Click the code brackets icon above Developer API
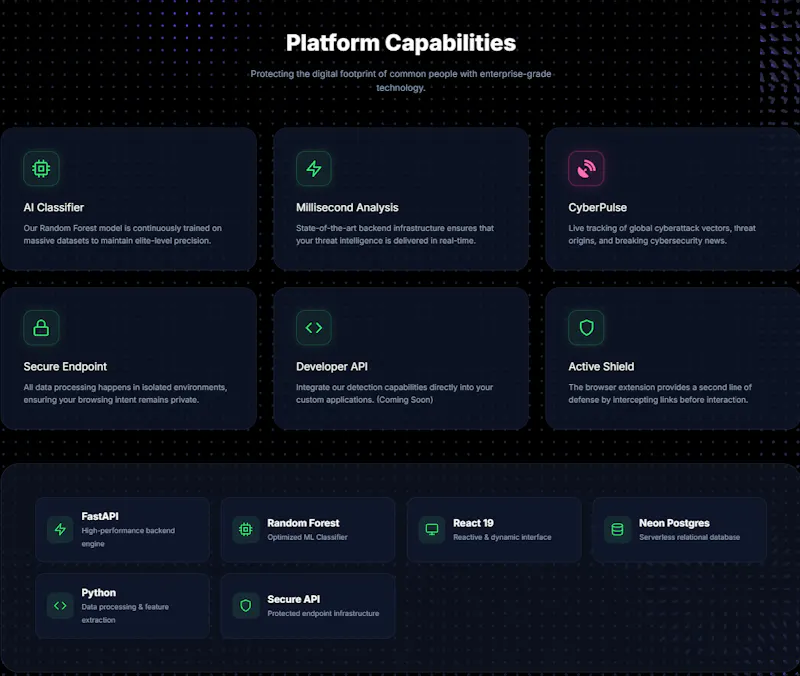The image size is (800, 676). pyautogui.click(x=314, y=328)
